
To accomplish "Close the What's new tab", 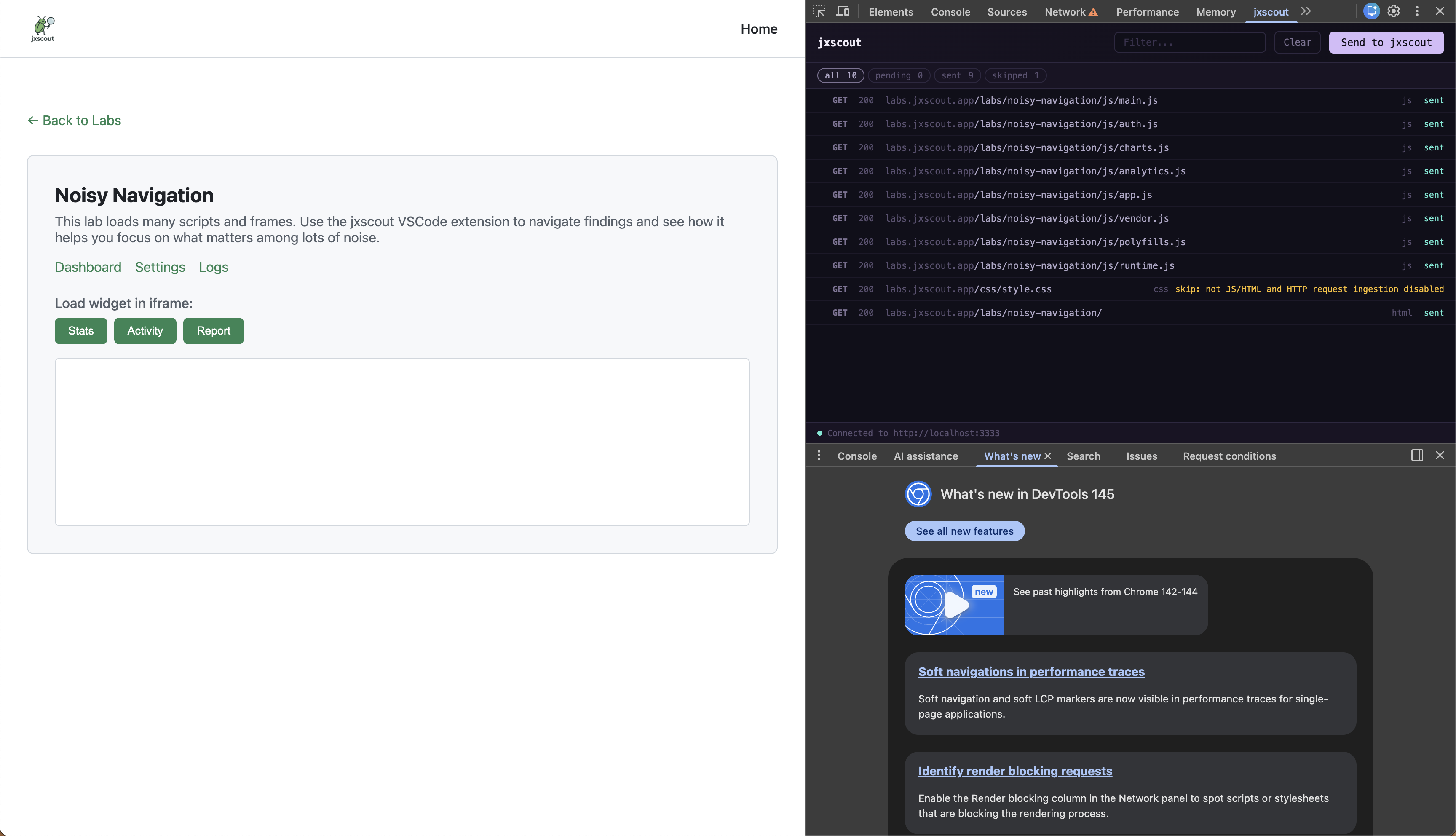I will (1048, 456).
